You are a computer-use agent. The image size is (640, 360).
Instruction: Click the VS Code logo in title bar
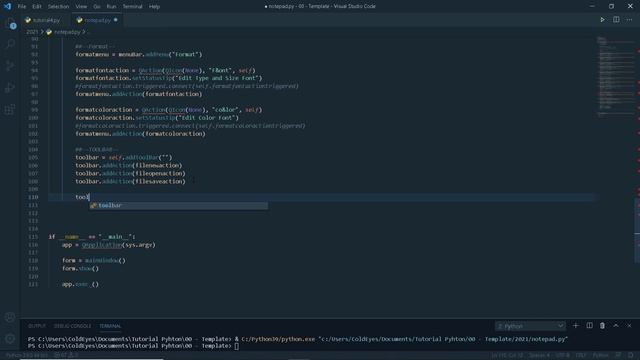7,6
